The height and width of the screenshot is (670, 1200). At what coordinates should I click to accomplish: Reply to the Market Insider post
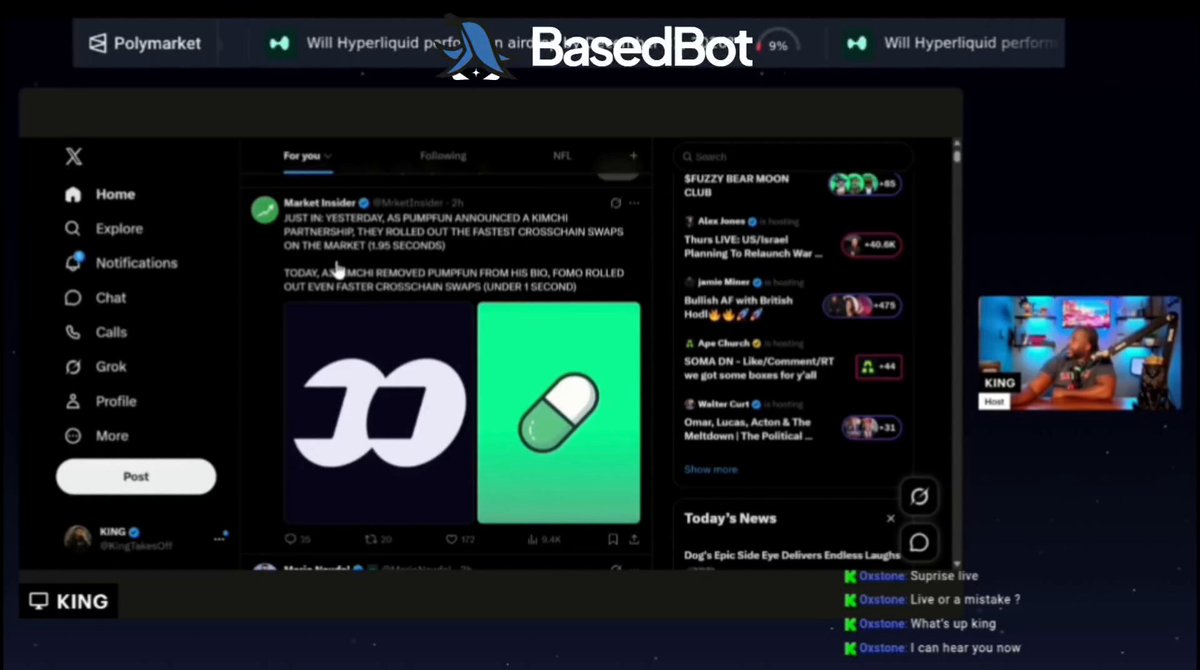click(x=291, y=539)
